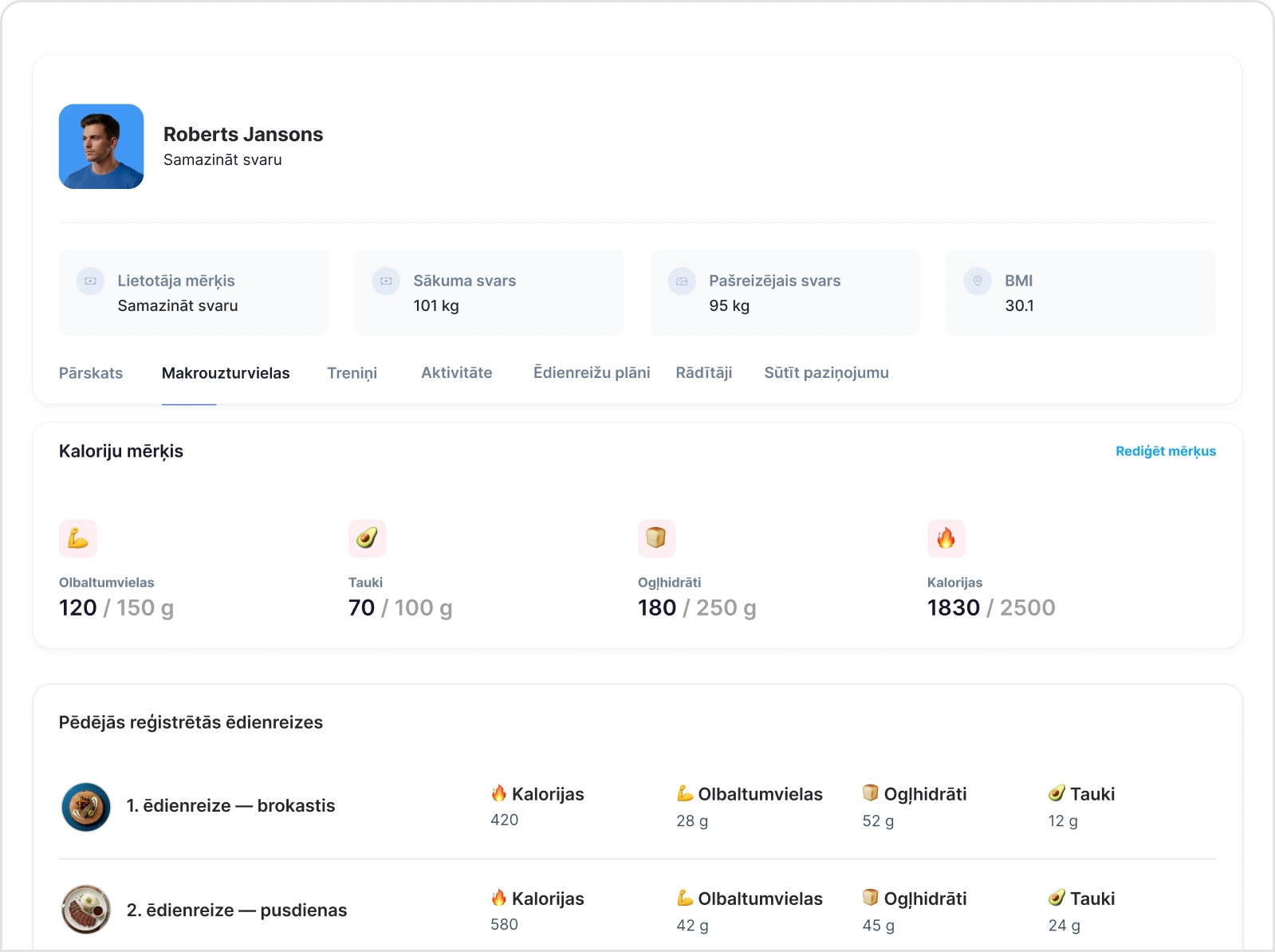Click the Rediģēt mērķus link
Image resolution: width=1275 pixels, height=952 pixels.
tap(1166, 451)
